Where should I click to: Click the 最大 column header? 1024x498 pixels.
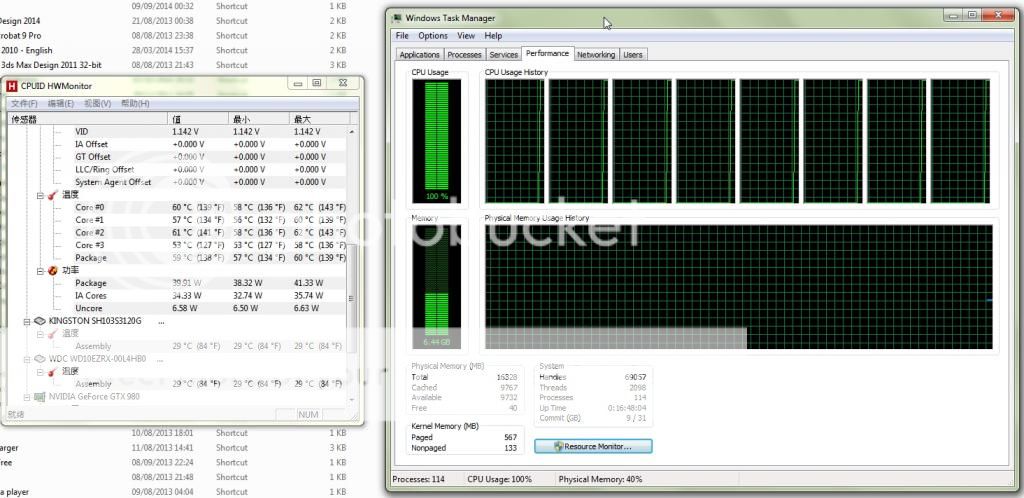[x=302, y=119]
